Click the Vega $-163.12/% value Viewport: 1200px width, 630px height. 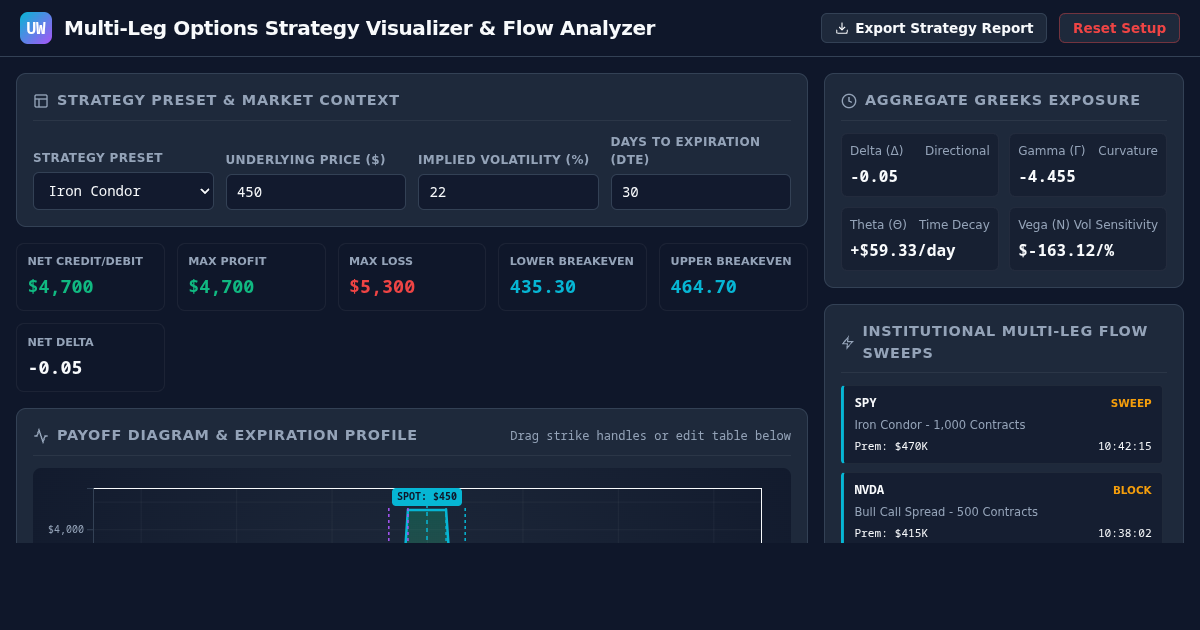1066,251
